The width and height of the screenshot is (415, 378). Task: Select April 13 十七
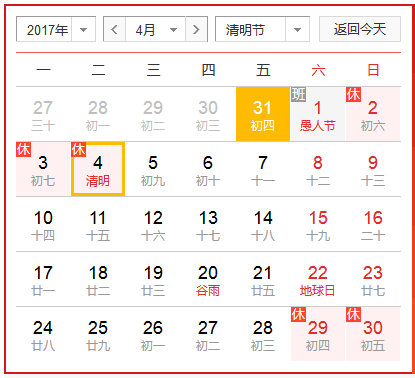click(208, 224)
